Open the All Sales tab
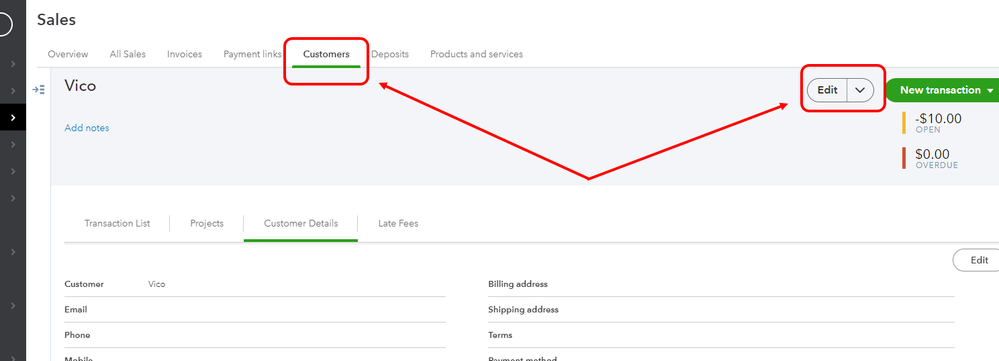This screenshot has width=999, height=361. pyautogui.click(x=127, y=54)
